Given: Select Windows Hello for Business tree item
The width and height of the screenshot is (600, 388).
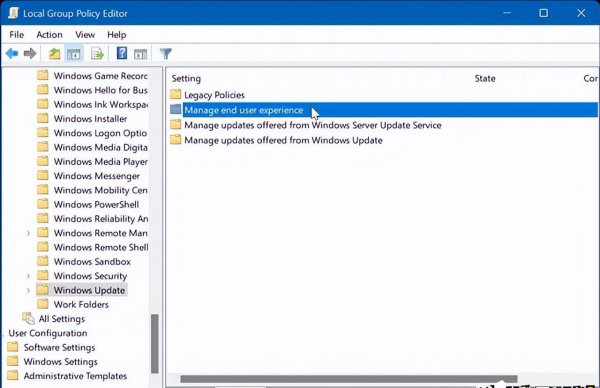Looking at the screenshot, I should tap(101, 90).
